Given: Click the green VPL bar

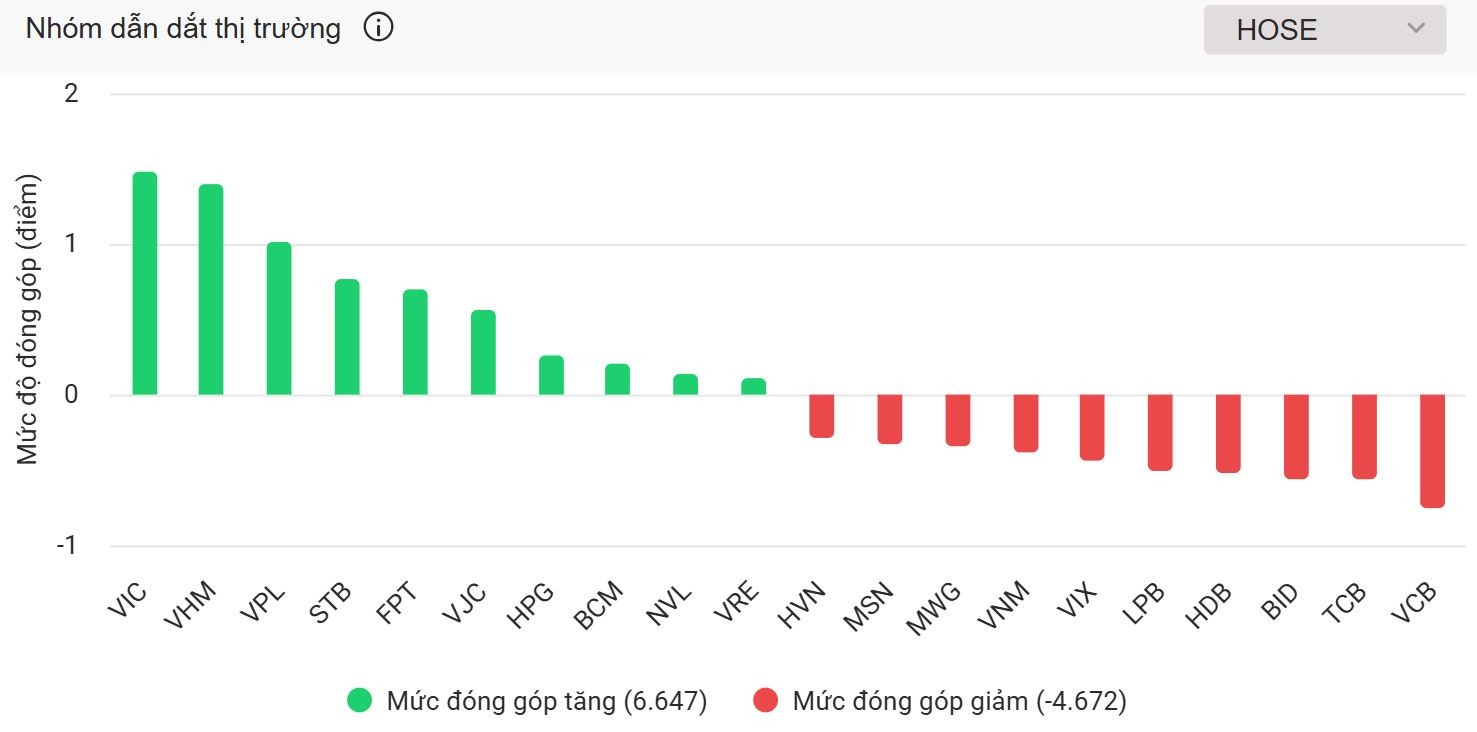Looking at the screenshot, I should click(x=279, y=319).
